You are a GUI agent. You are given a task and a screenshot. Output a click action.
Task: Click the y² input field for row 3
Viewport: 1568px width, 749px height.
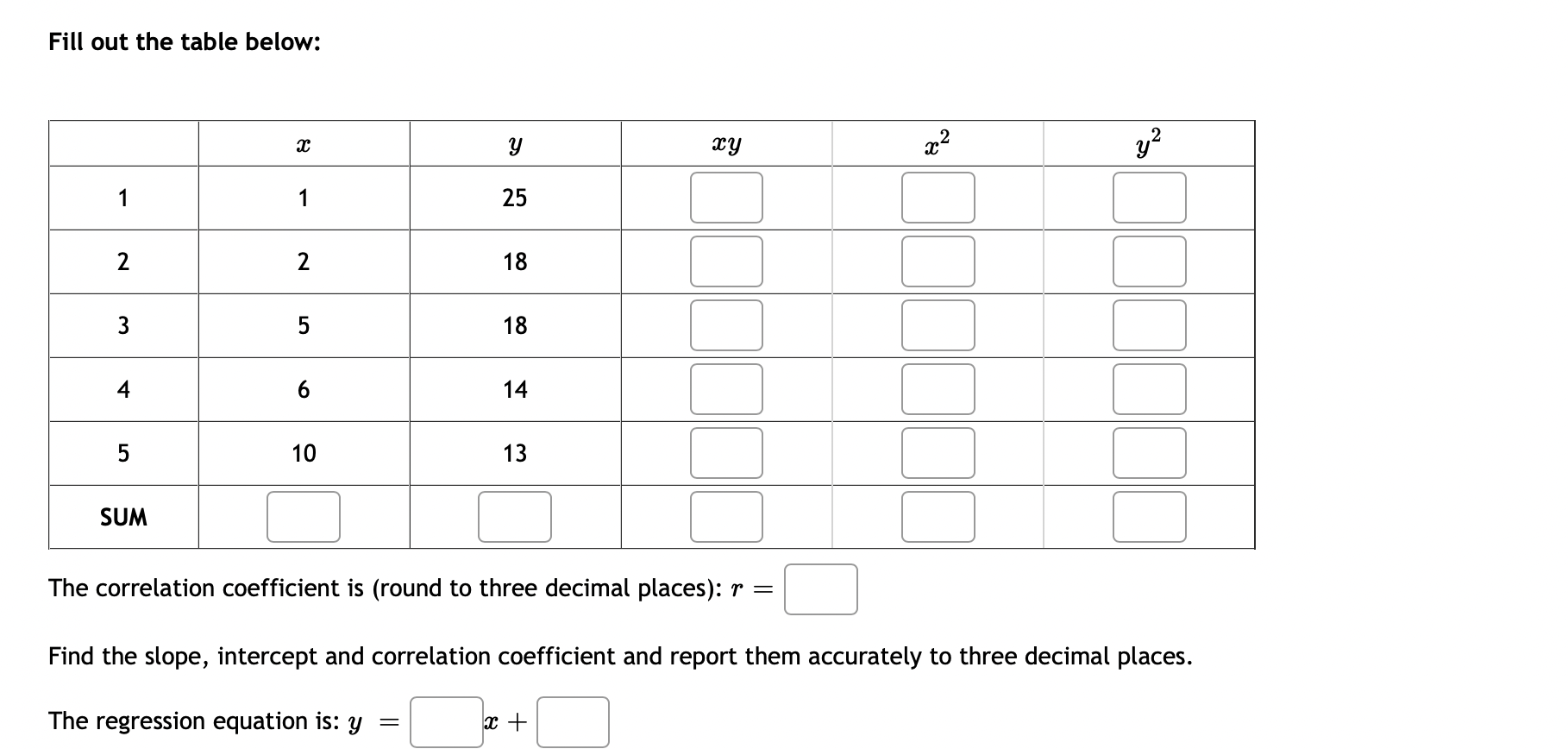pos(1151,325)
